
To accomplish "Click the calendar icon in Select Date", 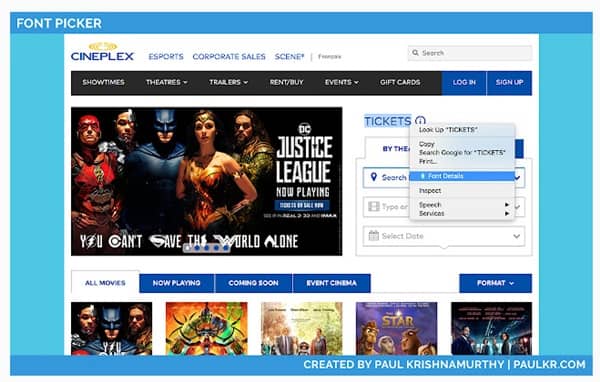I will point(373,235).
